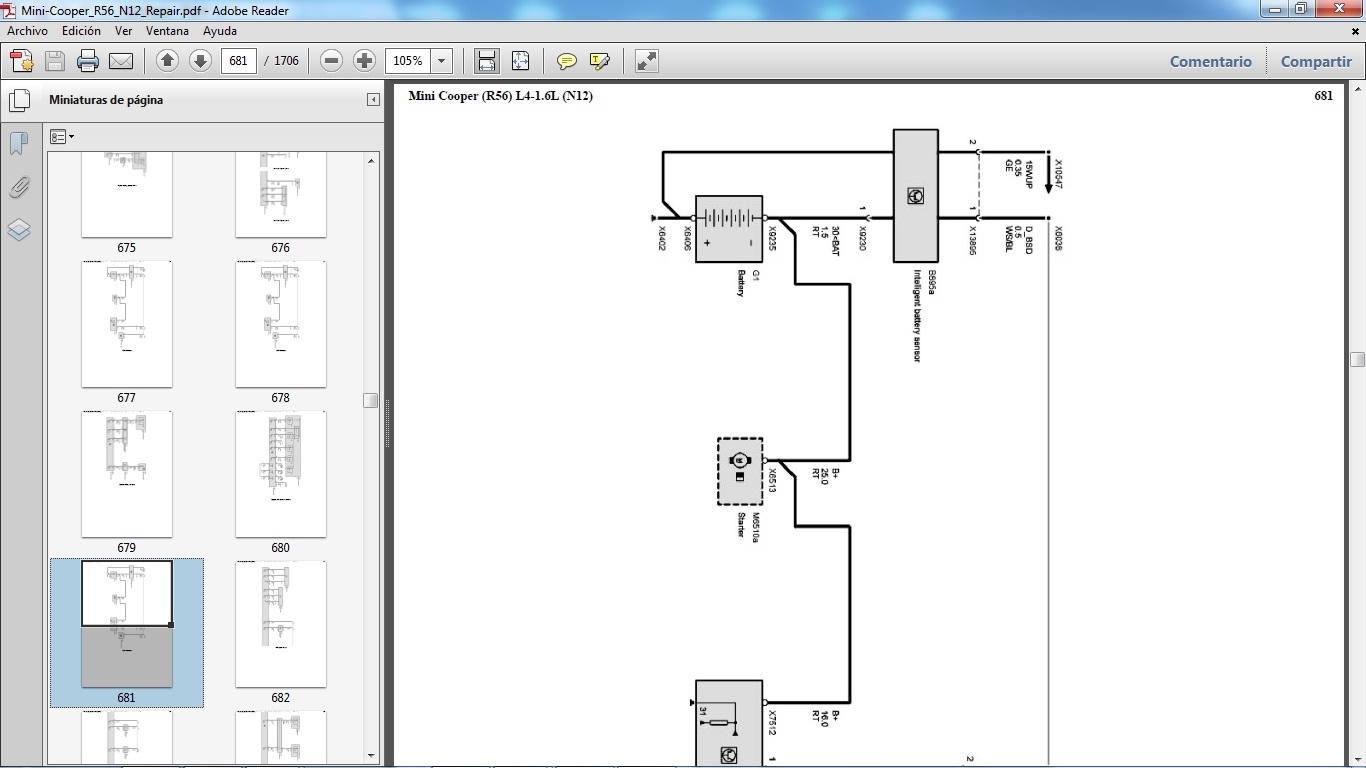Open the attachments paperclip panel
The height and width of the screenshot is (768, 1366).
(x=19, y=187)
